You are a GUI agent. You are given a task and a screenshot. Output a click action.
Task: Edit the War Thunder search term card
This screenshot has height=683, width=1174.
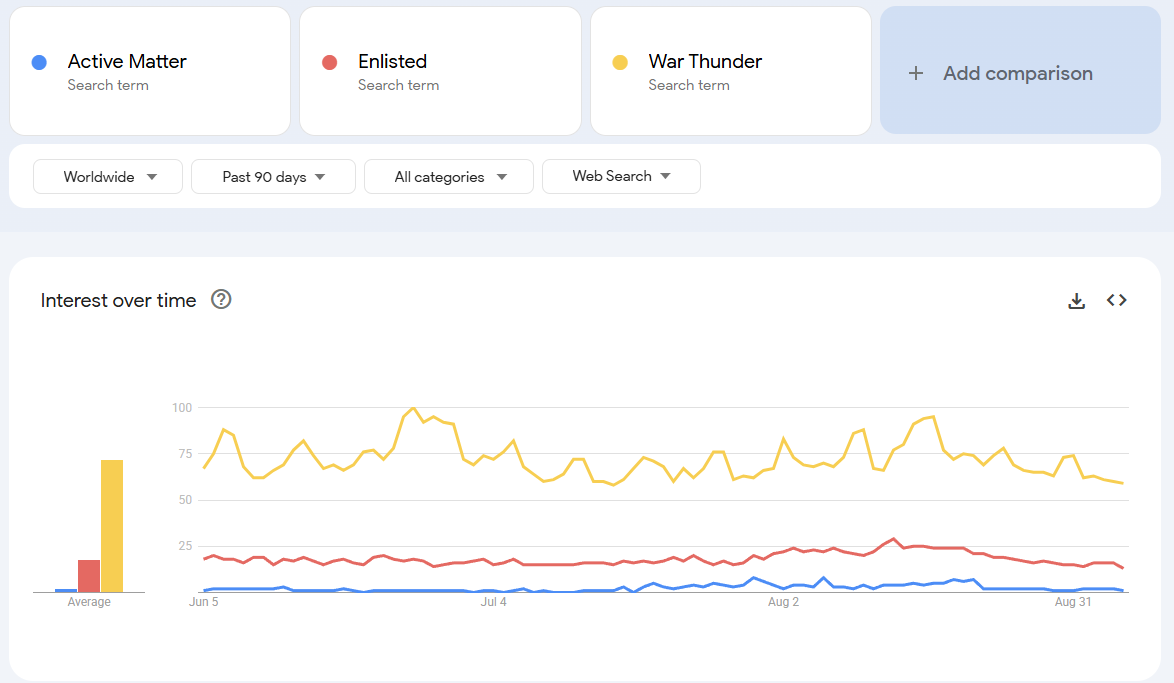coord(731,71)
